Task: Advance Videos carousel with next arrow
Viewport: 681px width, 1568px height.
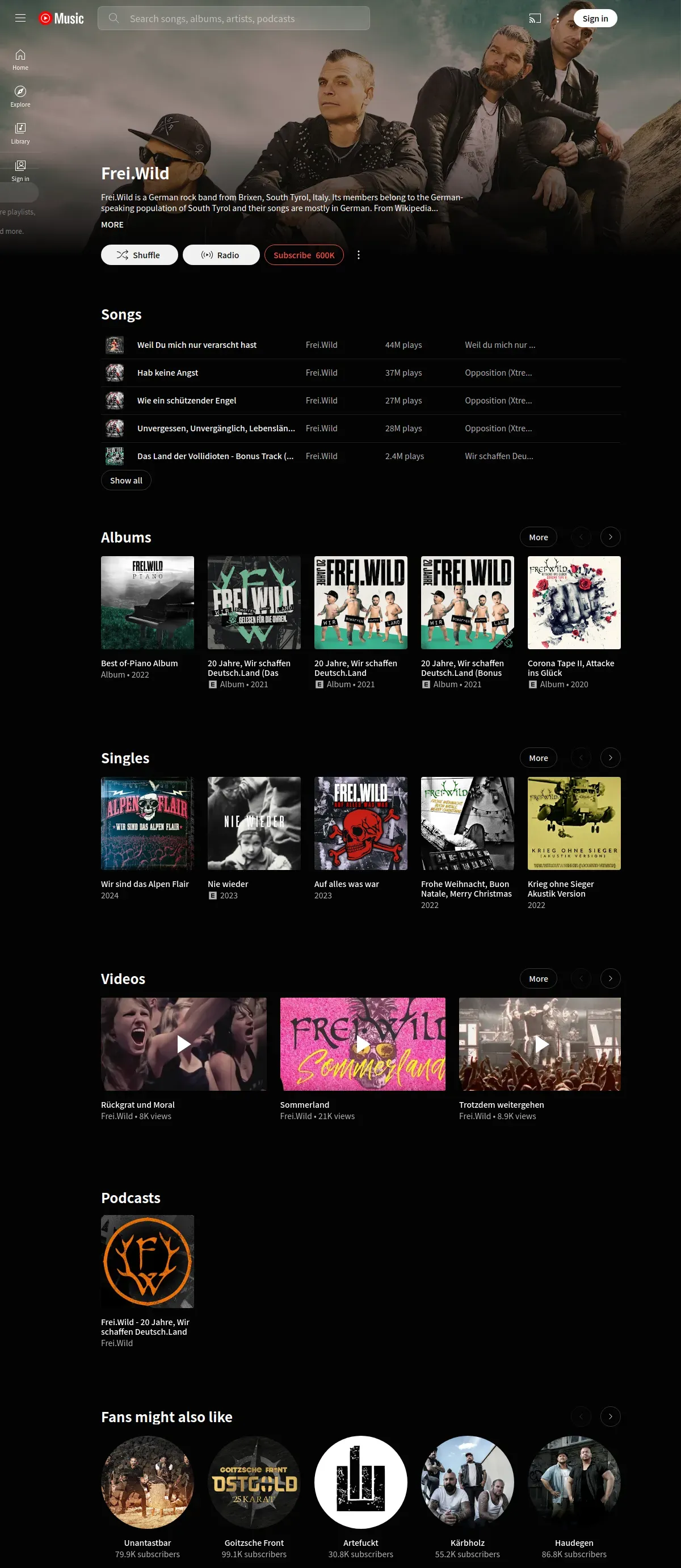Action: 611,979
